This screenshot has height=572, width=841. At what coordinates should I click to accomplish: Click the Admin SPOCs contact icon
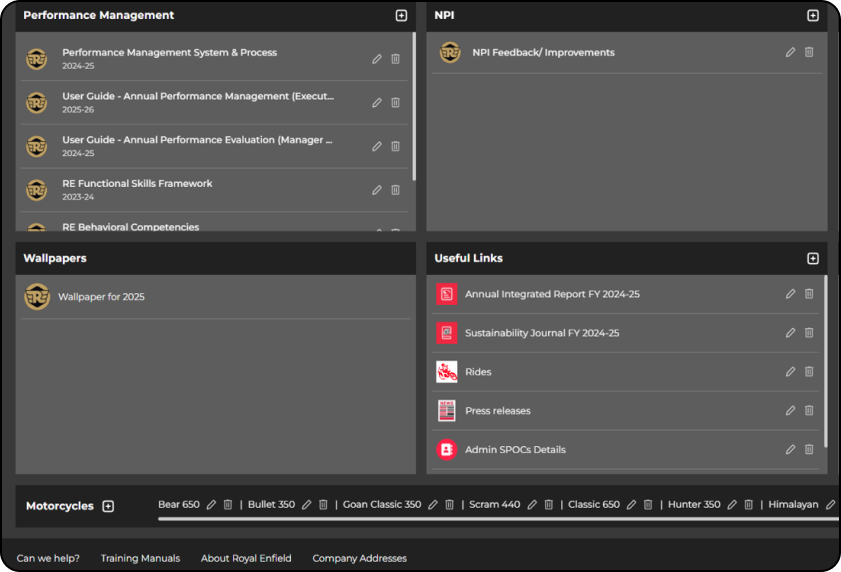tap(447, 450)
